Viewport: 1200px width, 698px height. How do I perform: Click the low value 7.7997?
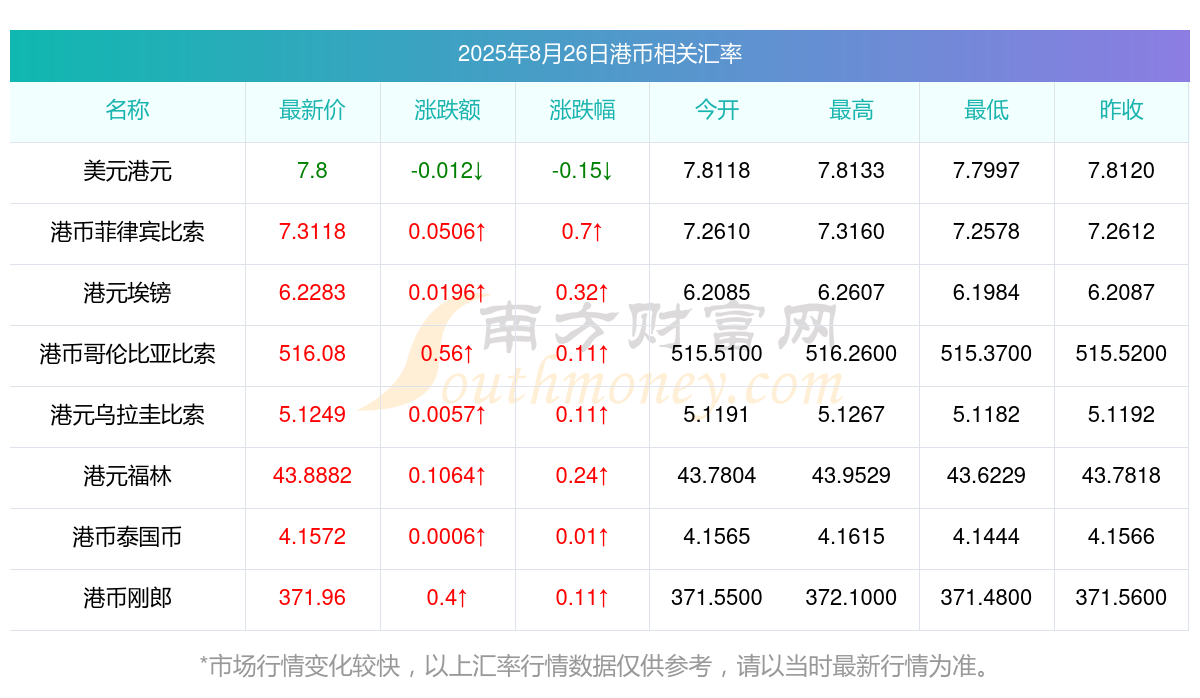(987, 171)
